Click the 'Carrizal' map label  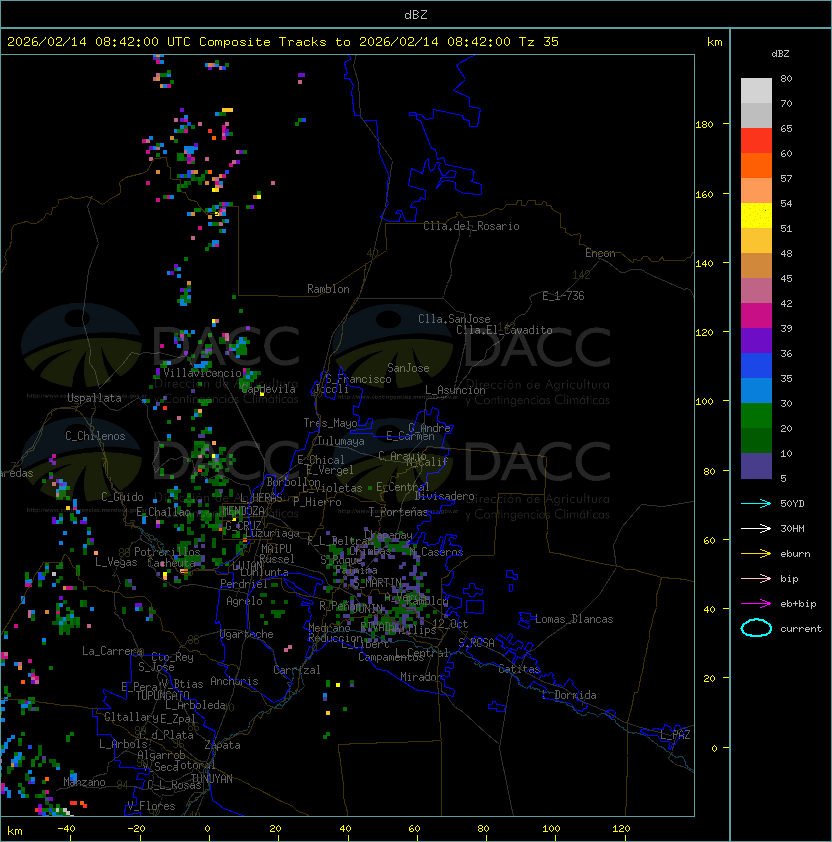click(297, 670)
